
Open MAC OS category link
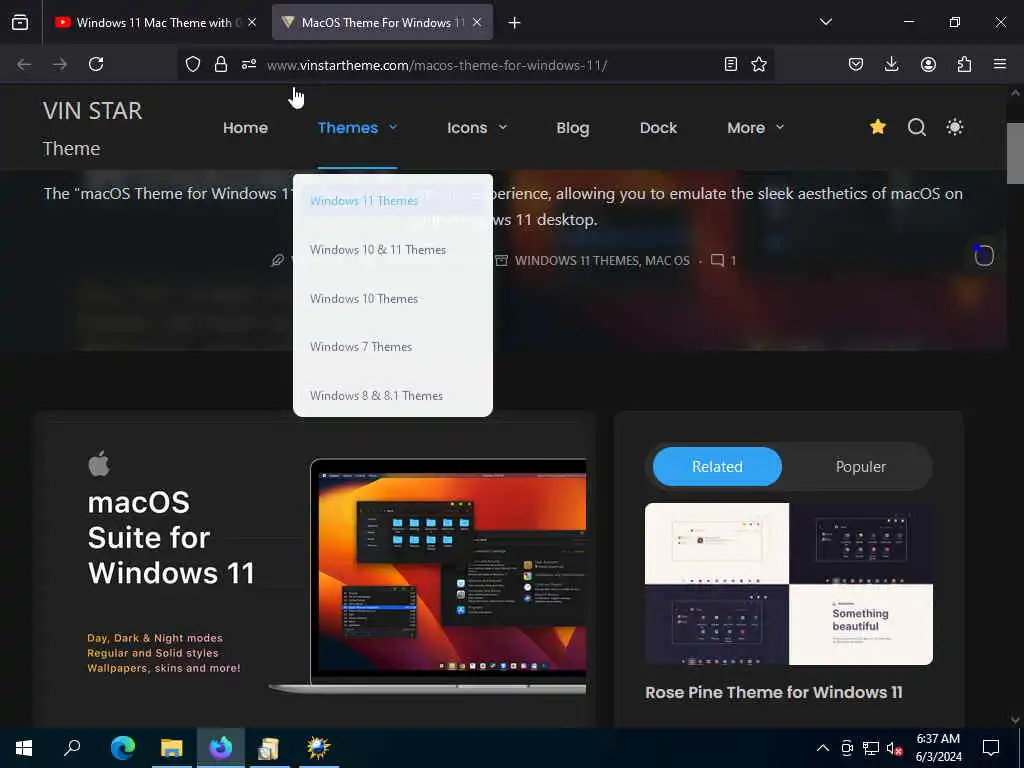pos(667,261)
